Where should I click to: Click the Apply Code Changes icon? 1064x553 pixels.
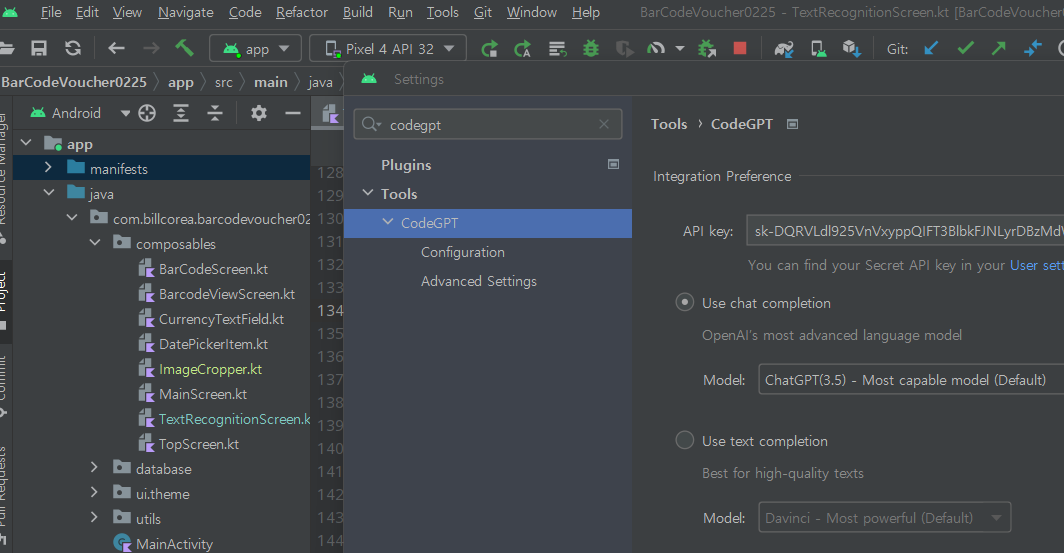pyautogui.click(x=522, y=49)
